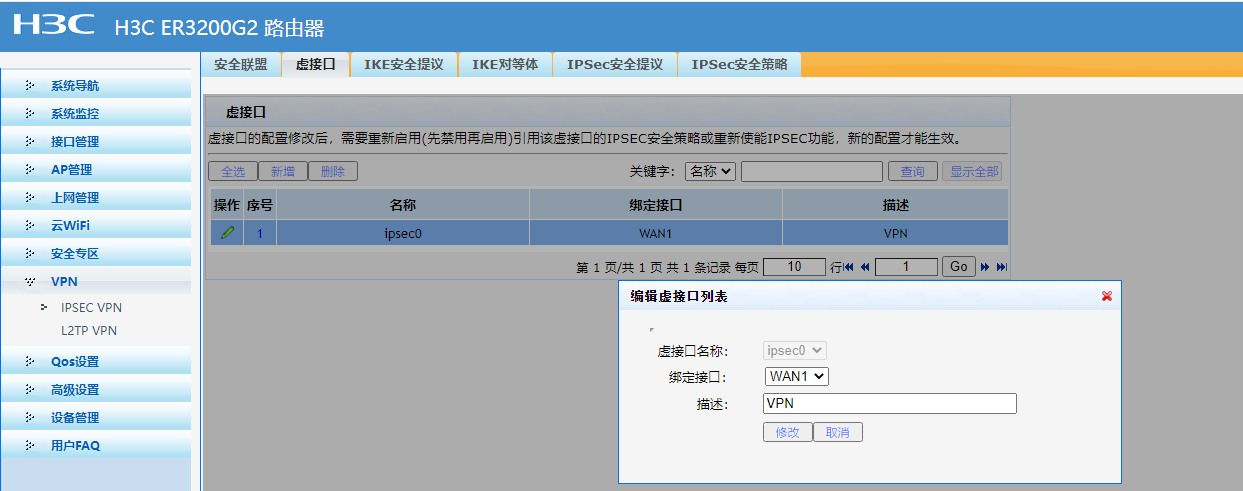Click the WAN1 cell in table row
Image resolution: width=1243 pixels, height=491 pixels.
(656, 233)
